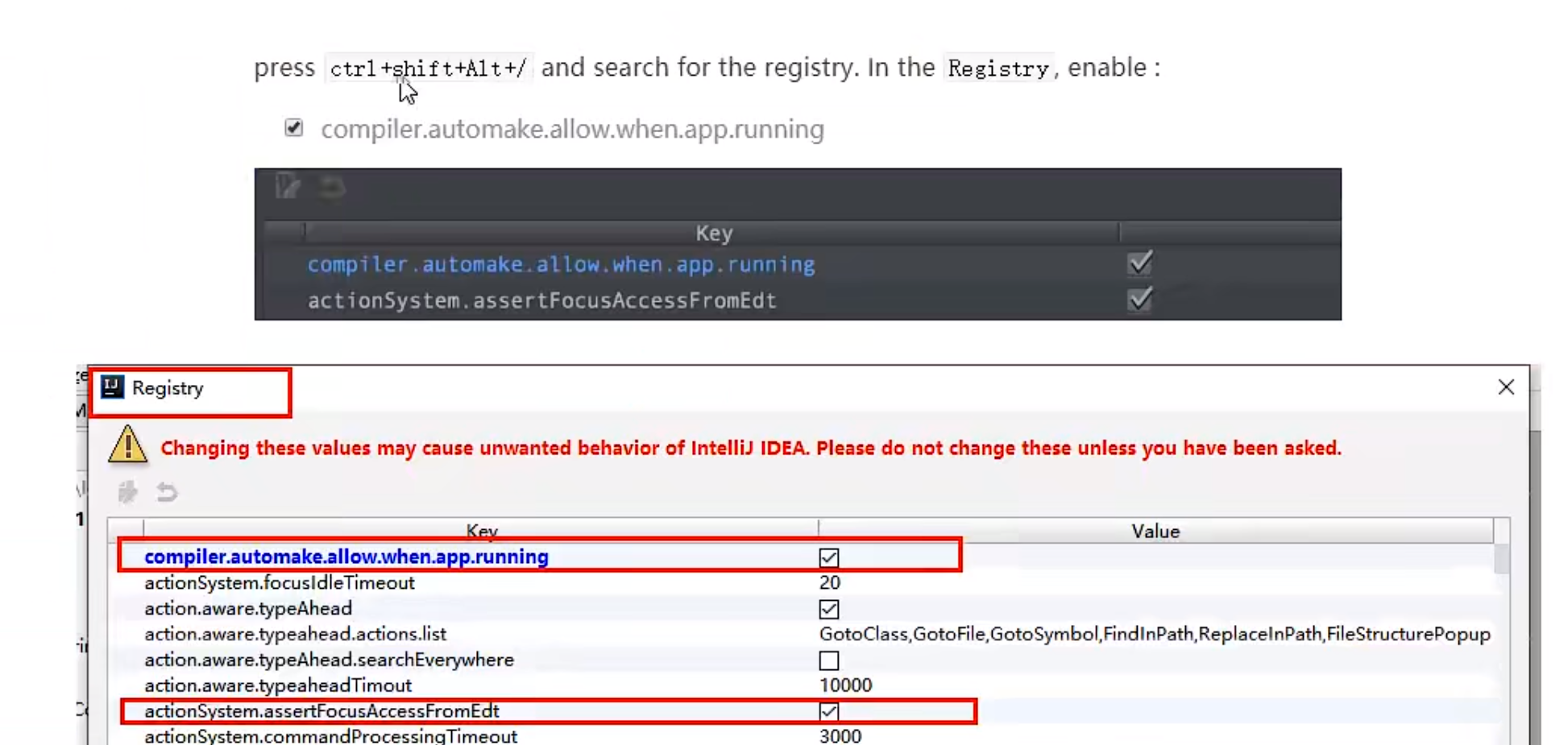Click the edit icon in Registry toolbar
This screenshot has width=1568, height=745.
coord(127,491)
